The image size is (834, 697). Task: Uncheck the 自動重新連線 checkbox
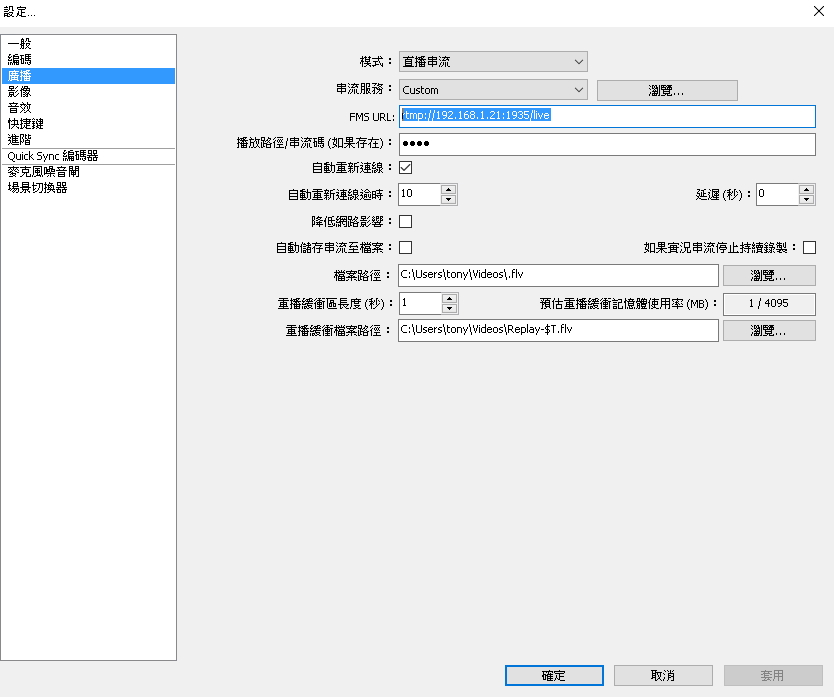click(x=405, y=168)
